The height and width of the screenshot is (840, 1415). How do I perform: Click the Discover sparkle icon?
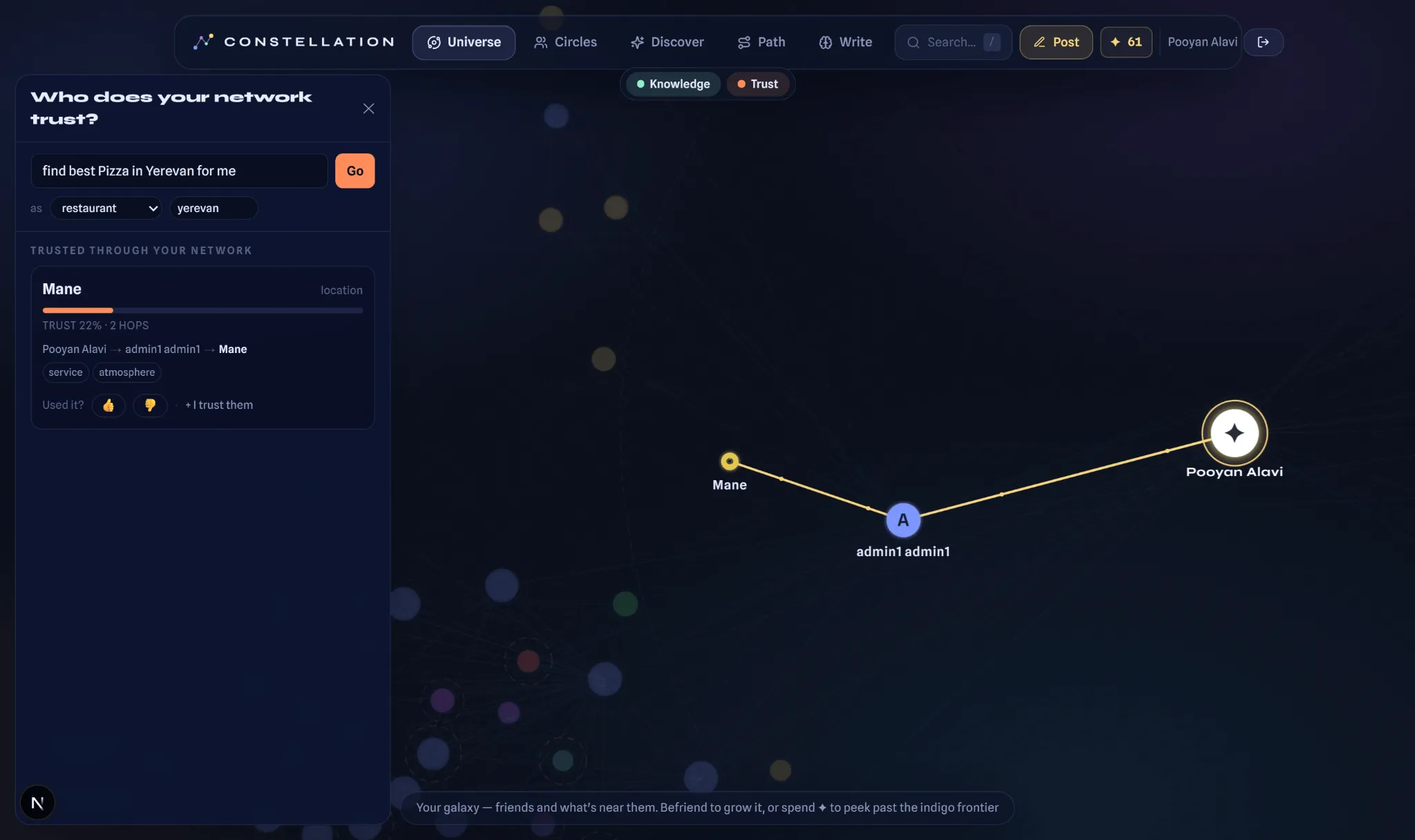tap(637, 43)
